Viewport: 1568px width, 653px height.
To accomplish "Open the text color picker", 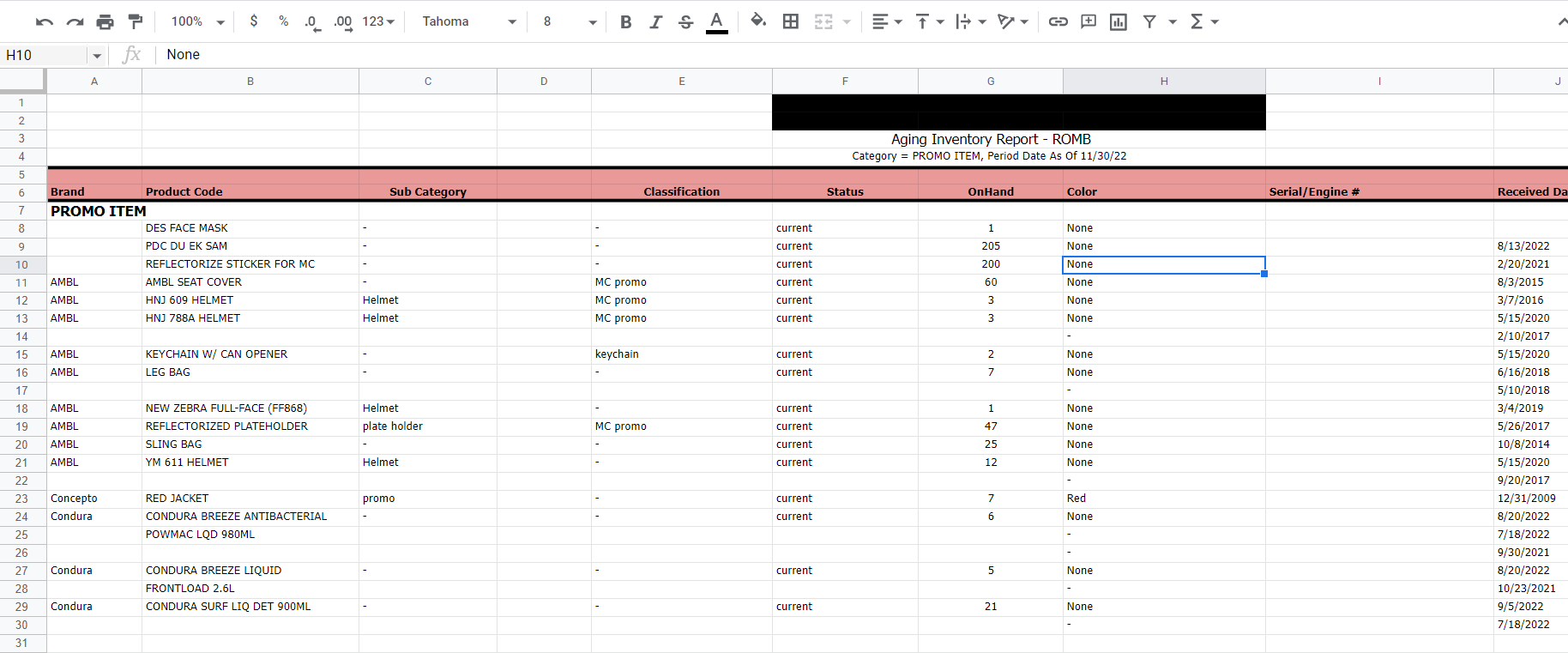I will pos(717,21).
